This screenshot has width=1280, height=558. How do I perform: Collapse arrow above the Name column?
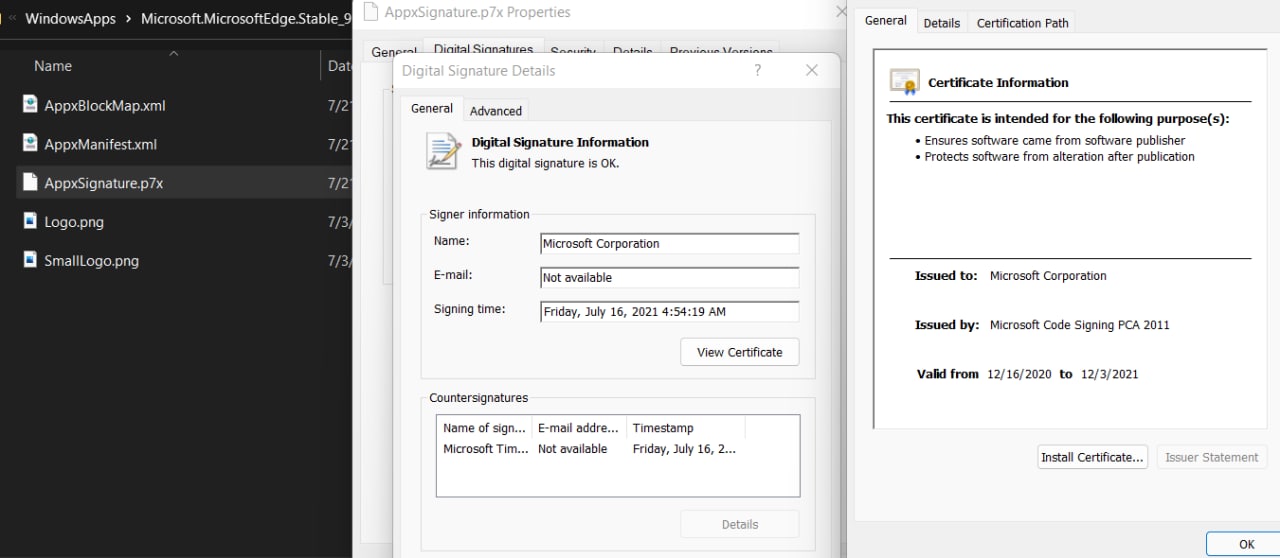pos(174,53)
